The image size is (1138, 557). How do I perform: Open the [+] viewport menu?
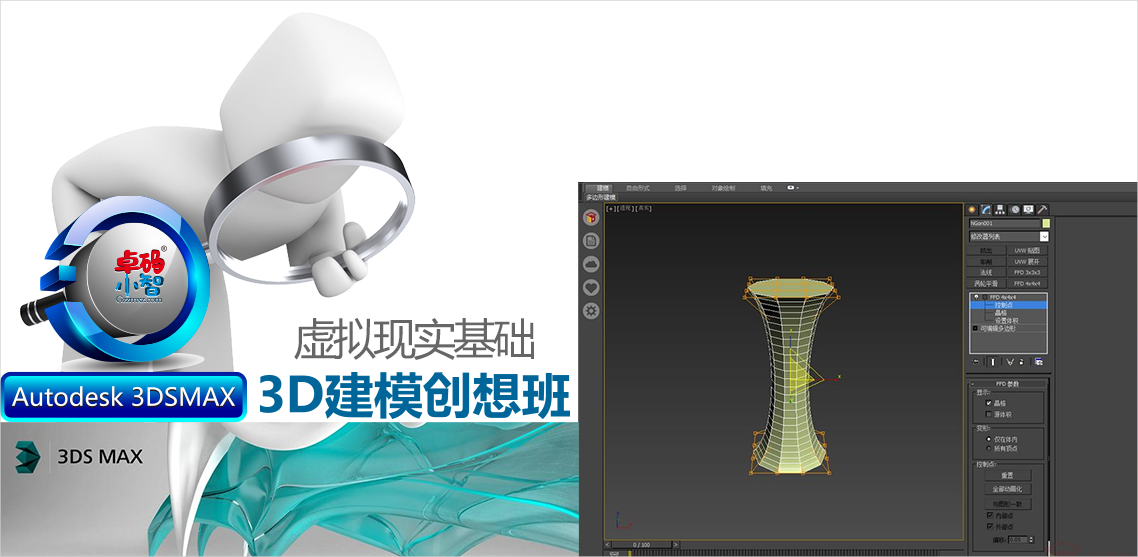click(610, 208)
